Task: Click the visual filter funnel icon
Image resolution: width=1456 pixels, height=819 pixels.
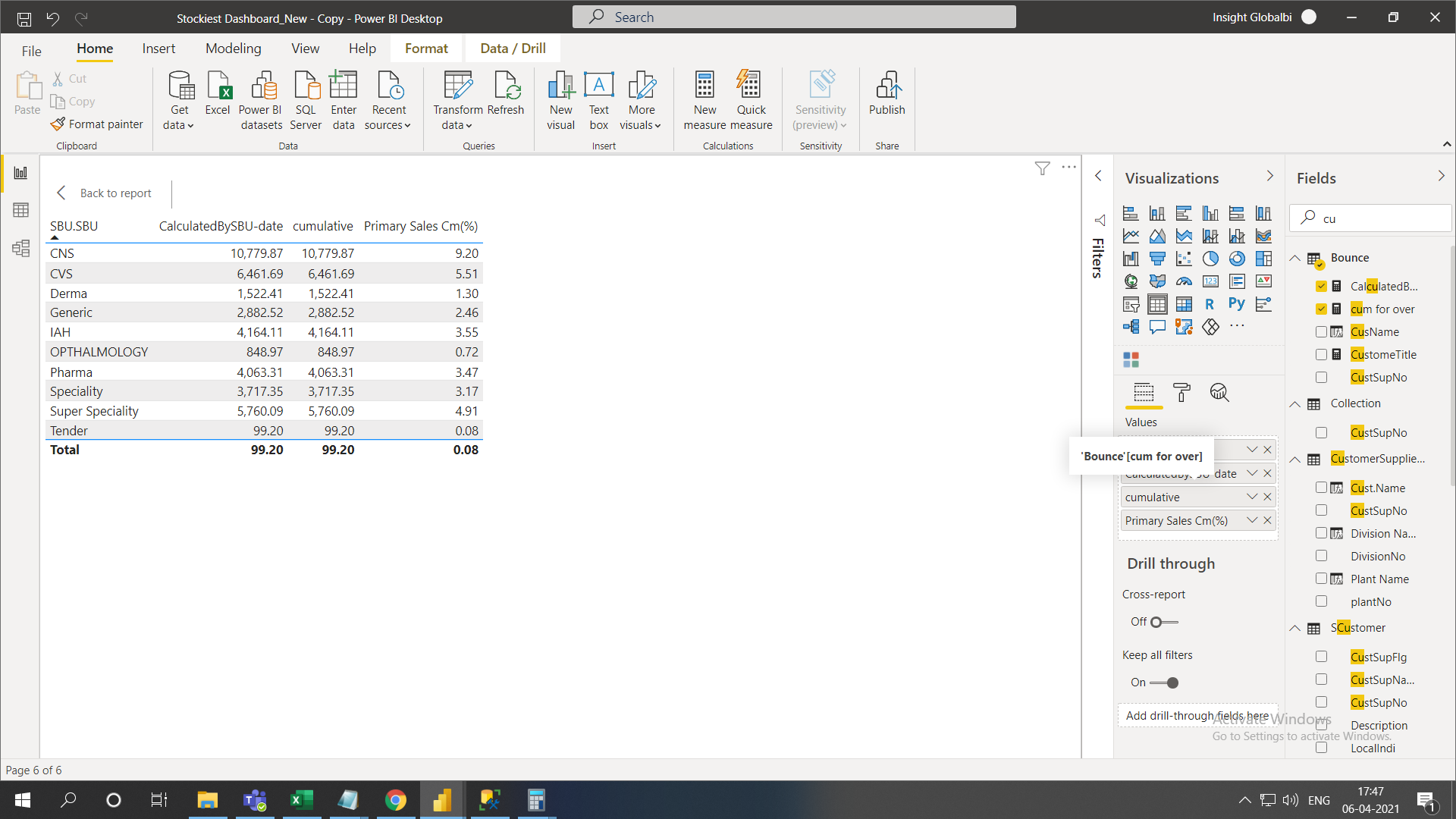Action: pos(1043,168)
